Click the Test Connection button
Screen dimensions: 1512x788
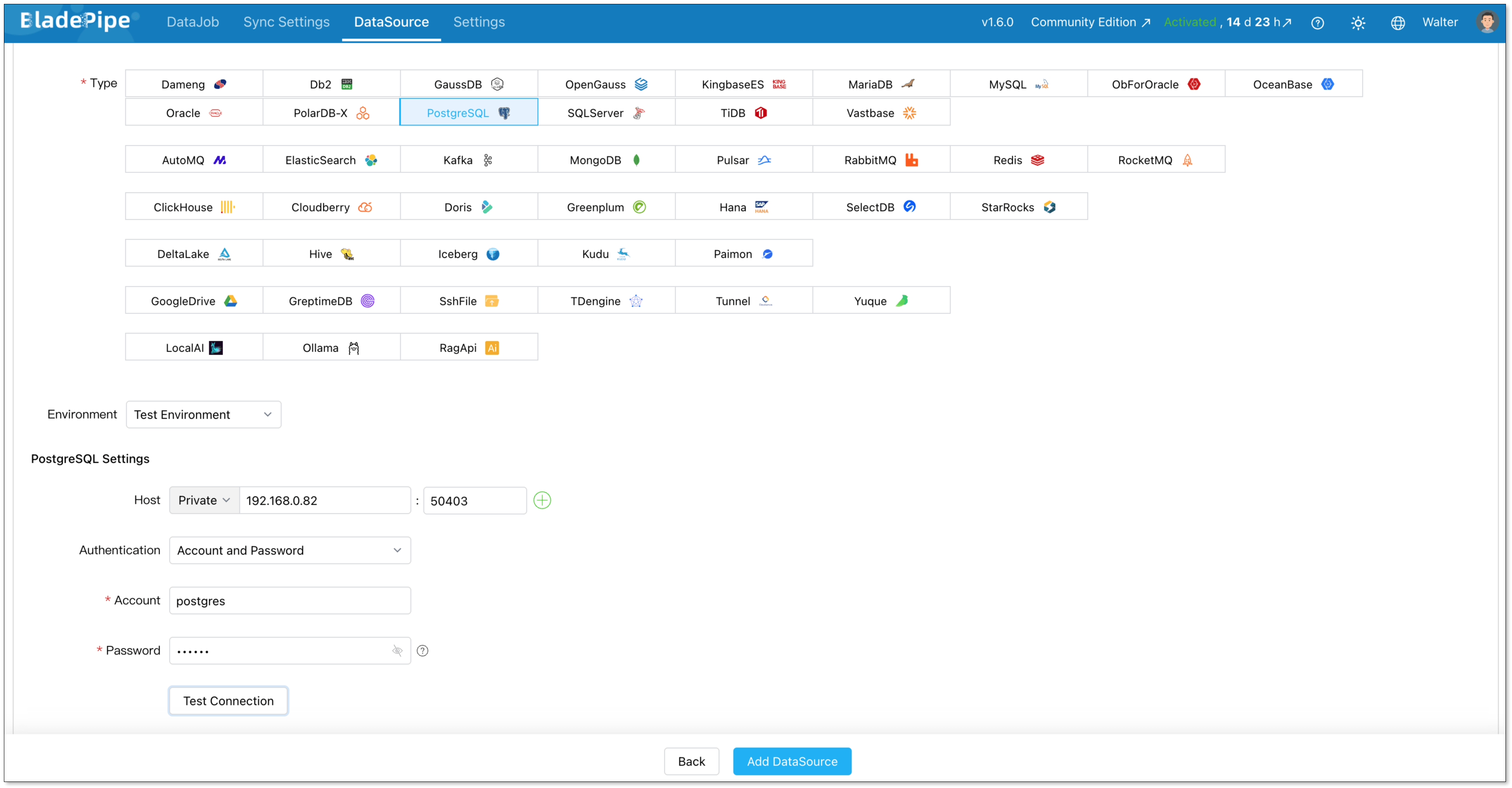pos(228,701)
